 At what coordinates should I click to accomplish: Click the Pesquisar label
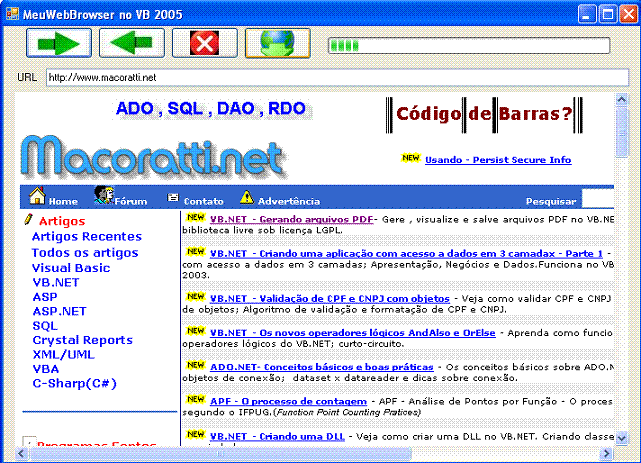click(x=551, y=201)
